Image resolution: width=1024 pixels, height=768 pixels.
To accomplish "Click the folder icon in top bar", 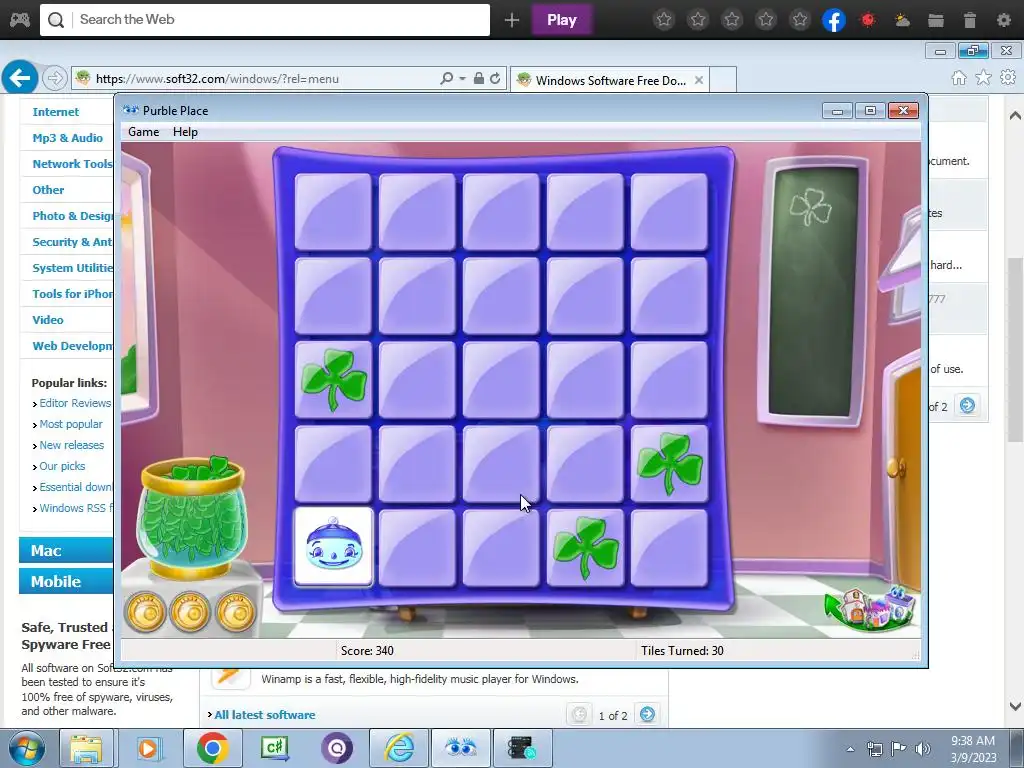I will coord(936,20).
